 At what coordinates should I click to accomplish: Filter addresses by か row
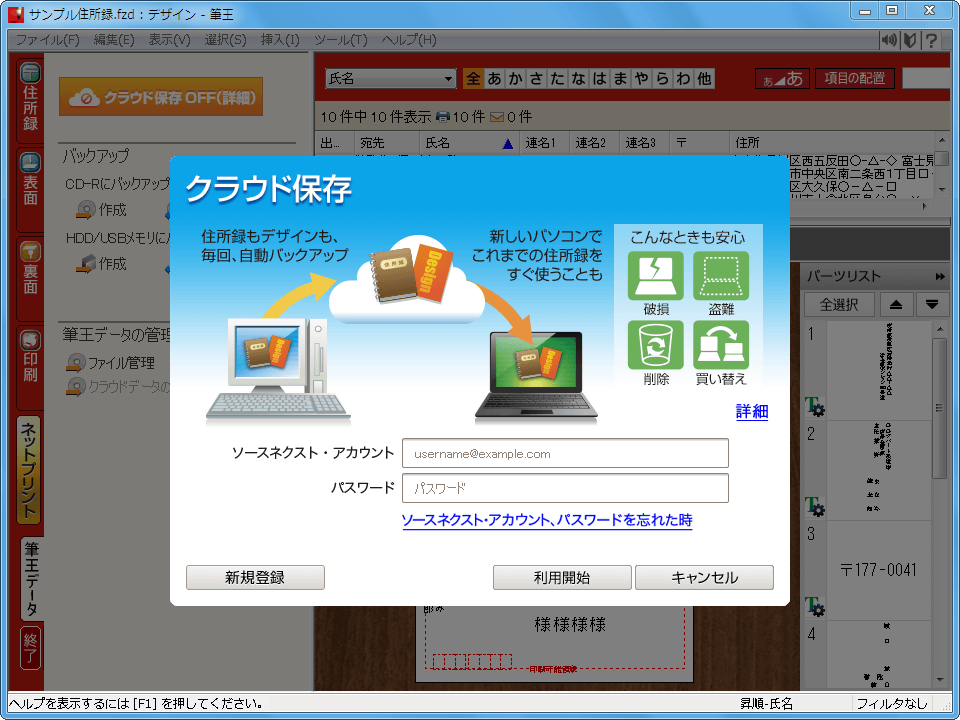516,78
